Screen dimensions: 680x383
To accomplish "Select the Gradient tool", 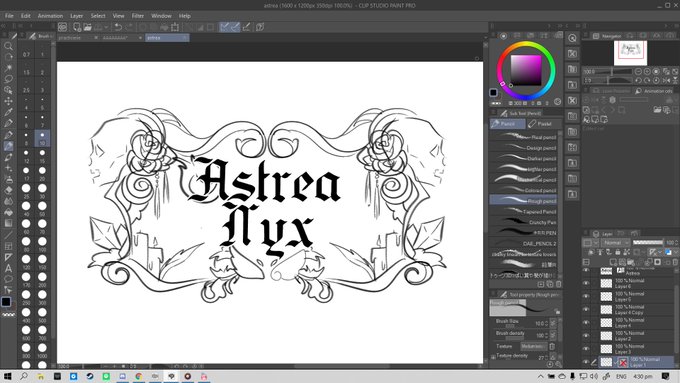I will pyautogui.click(x=8, y=223).
